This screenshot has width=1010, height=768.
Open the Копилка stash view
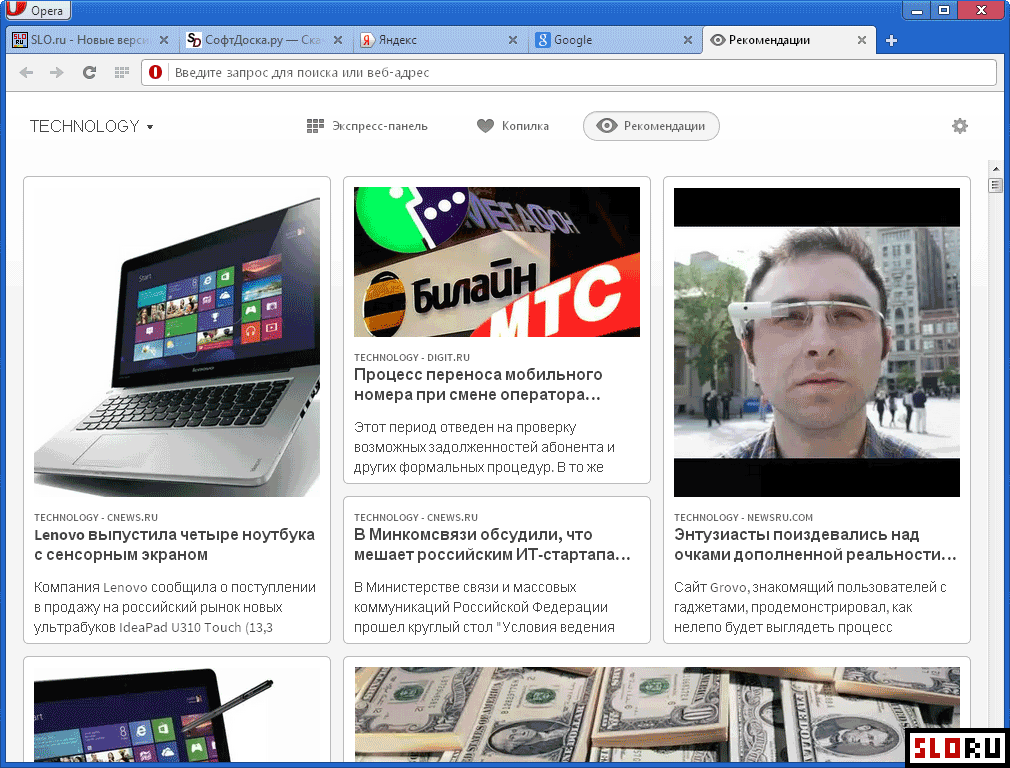513,126
